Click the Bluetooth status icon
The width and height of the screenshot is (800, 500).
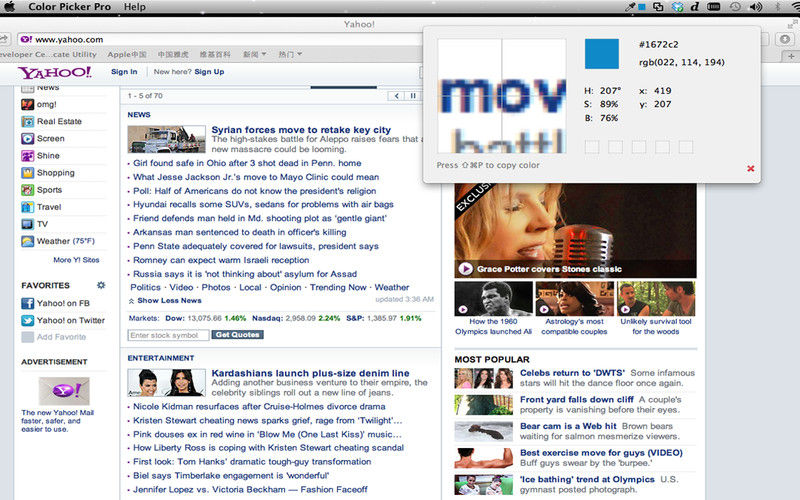[x=778, y=7]
